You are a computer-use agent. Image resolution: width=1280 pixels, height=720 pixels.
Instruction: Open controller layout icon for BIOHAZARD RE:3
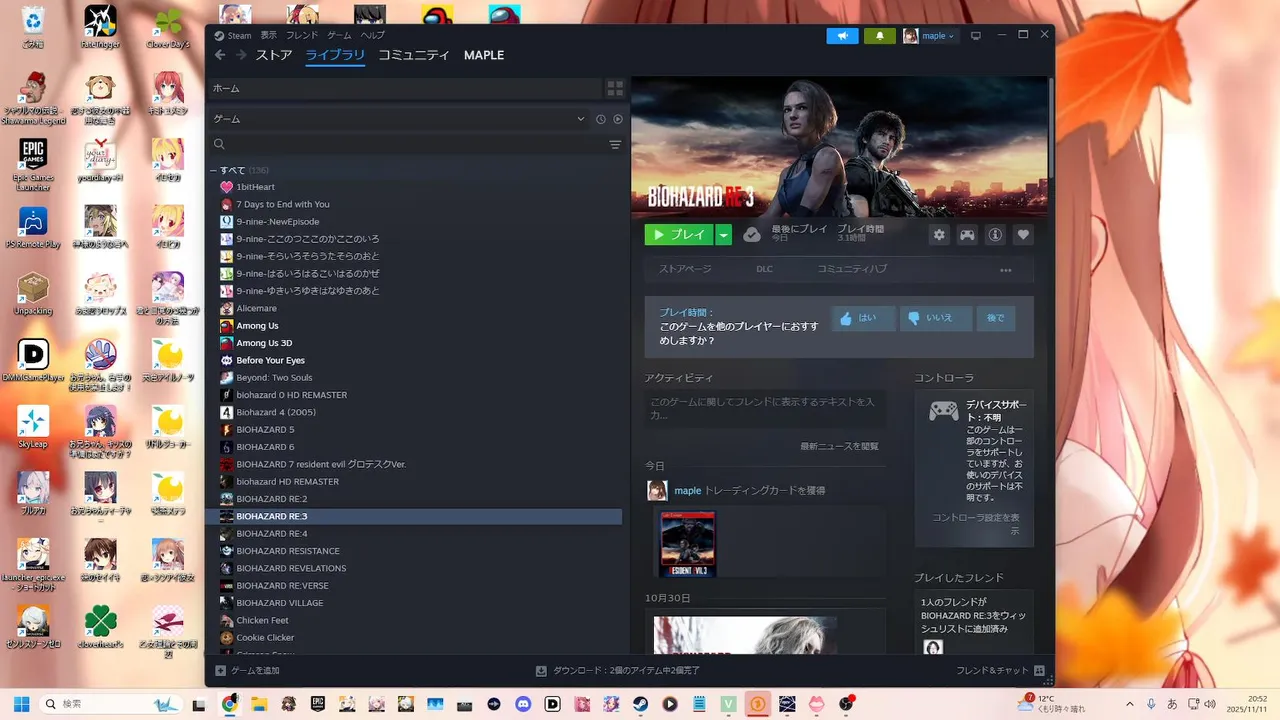point(967,235)
